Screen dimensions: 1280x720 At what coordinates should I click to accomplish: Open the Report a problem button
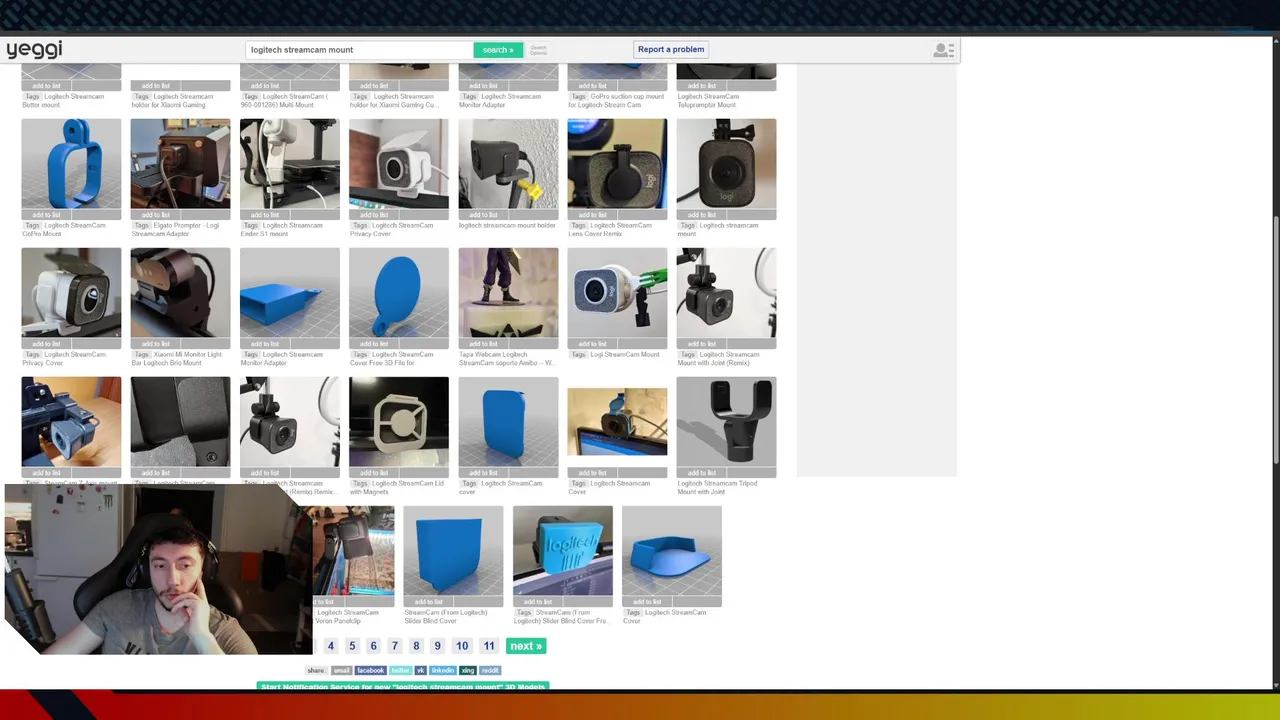pyautogui.click(x=671, y=49)
